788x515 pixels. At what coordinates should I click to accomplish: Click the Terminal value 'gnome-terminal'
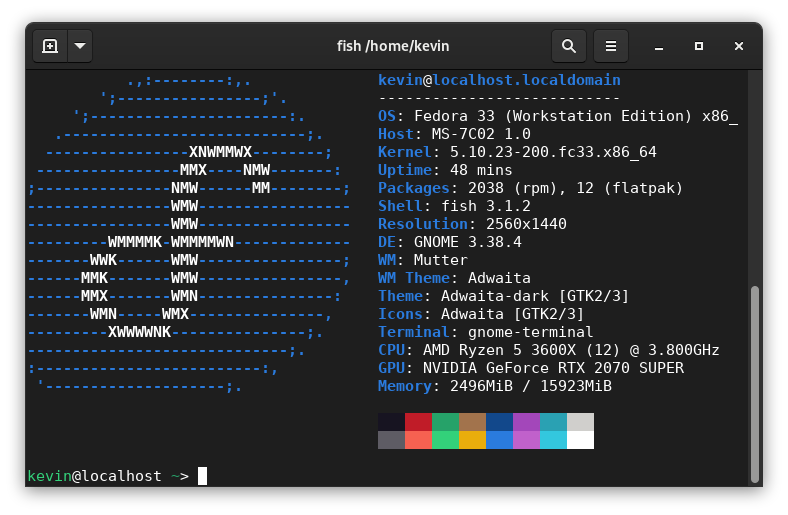[x=530, y=332]
